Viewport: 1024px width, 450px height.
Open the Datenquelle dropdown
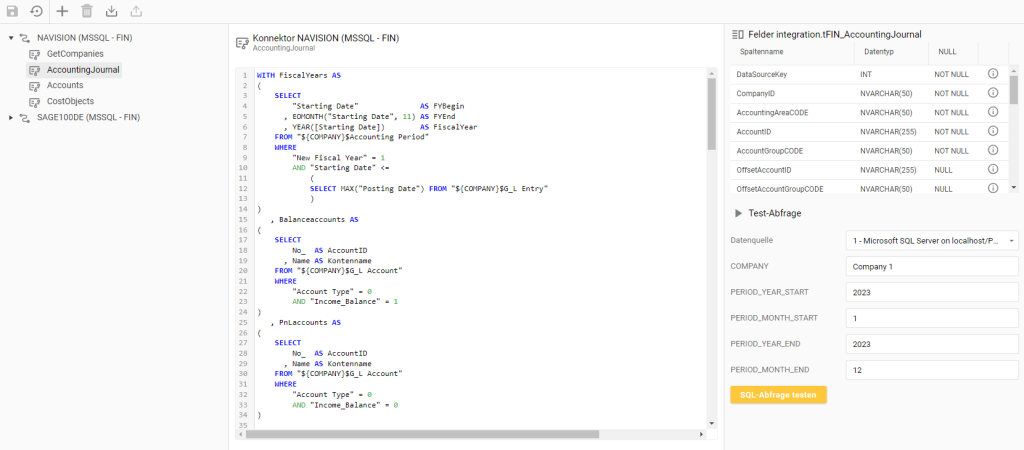(931, 241)
